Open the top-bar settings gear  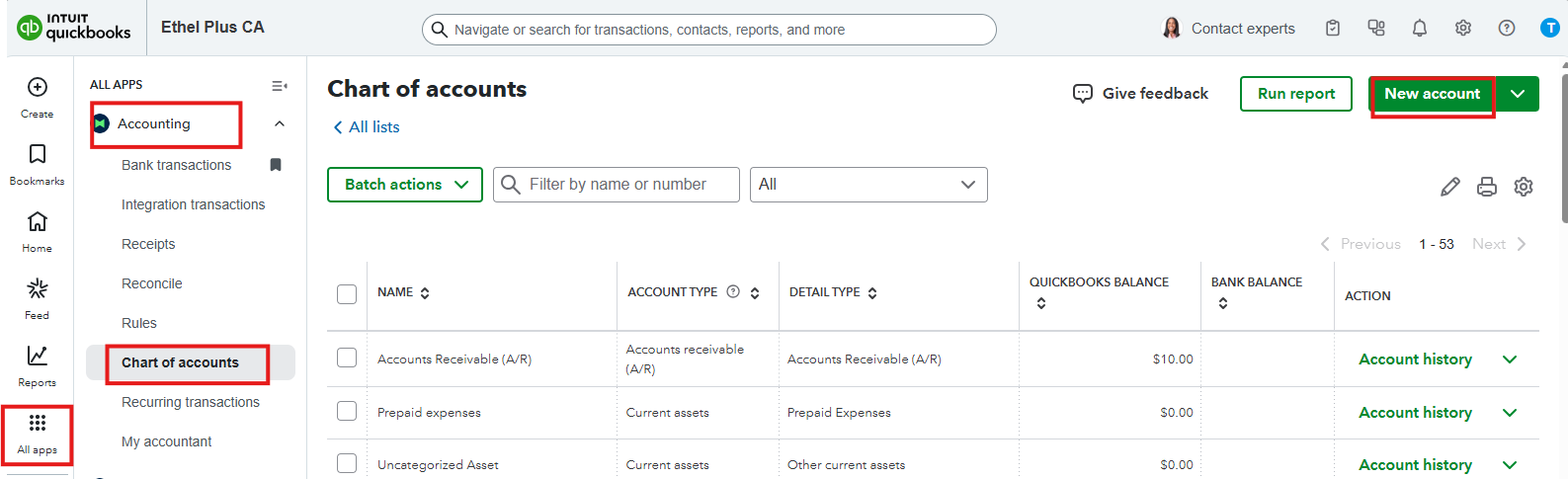coord(1463,29)
